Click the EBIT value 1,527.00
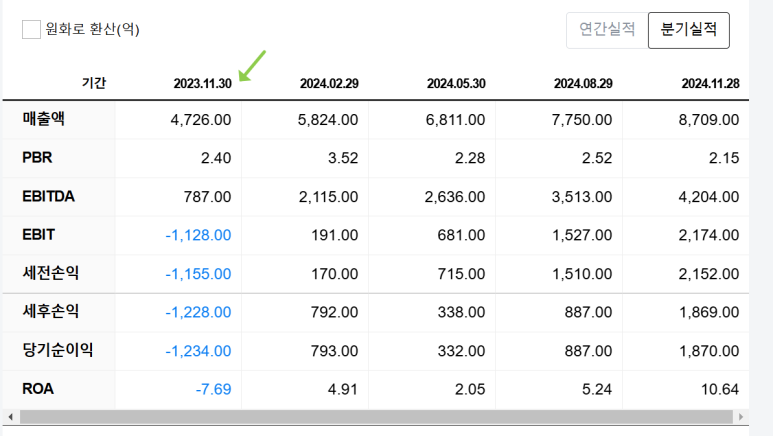 (x=582, y=235)
